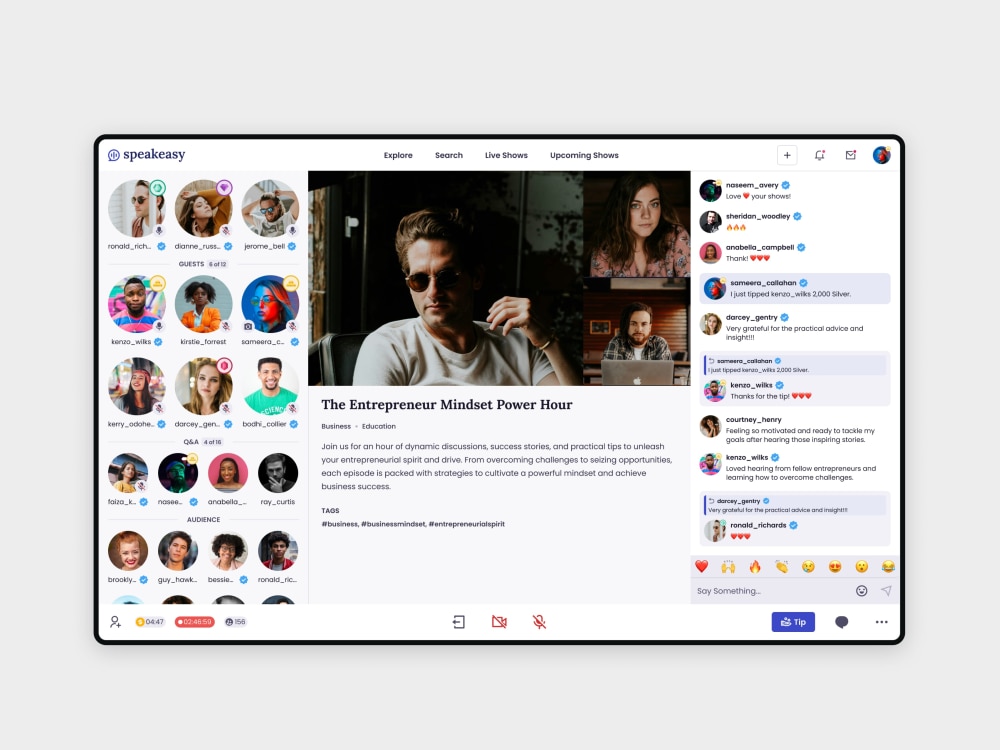1000x750 pixels.
Task: Click the #business tag
Action: 340,524
